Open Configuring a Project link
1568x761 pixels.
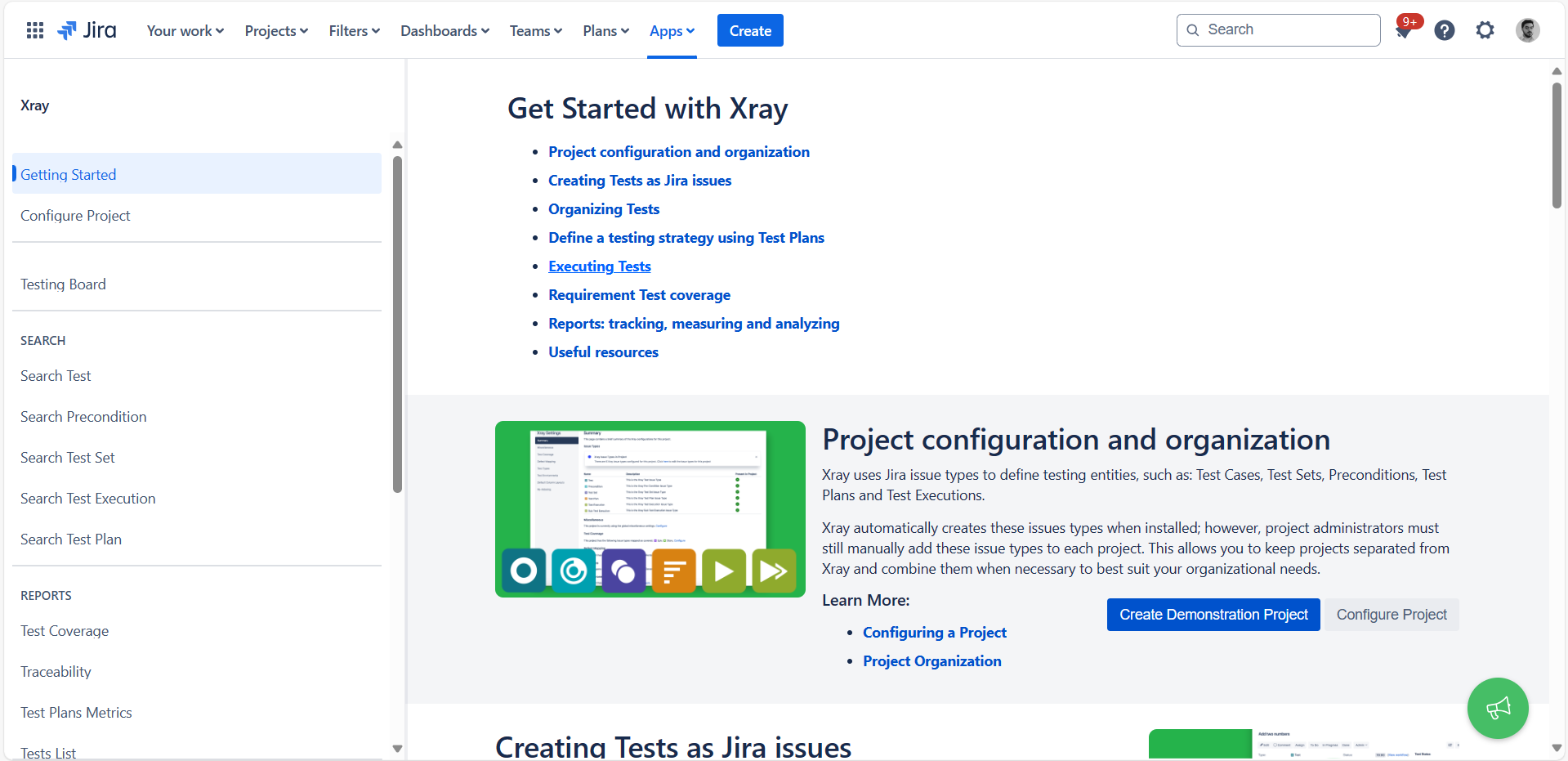[935, 632]
